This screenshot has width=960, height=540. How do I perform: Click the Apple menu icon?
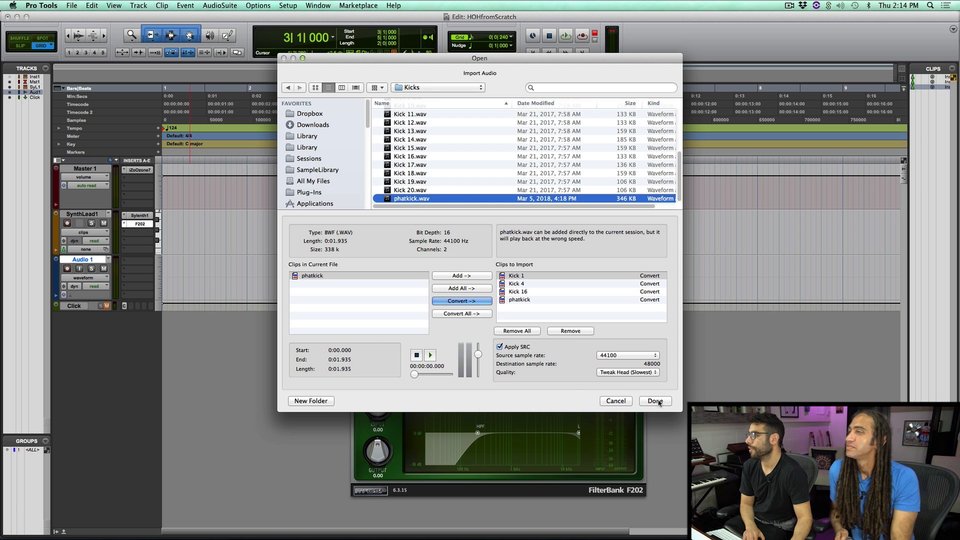13,5
